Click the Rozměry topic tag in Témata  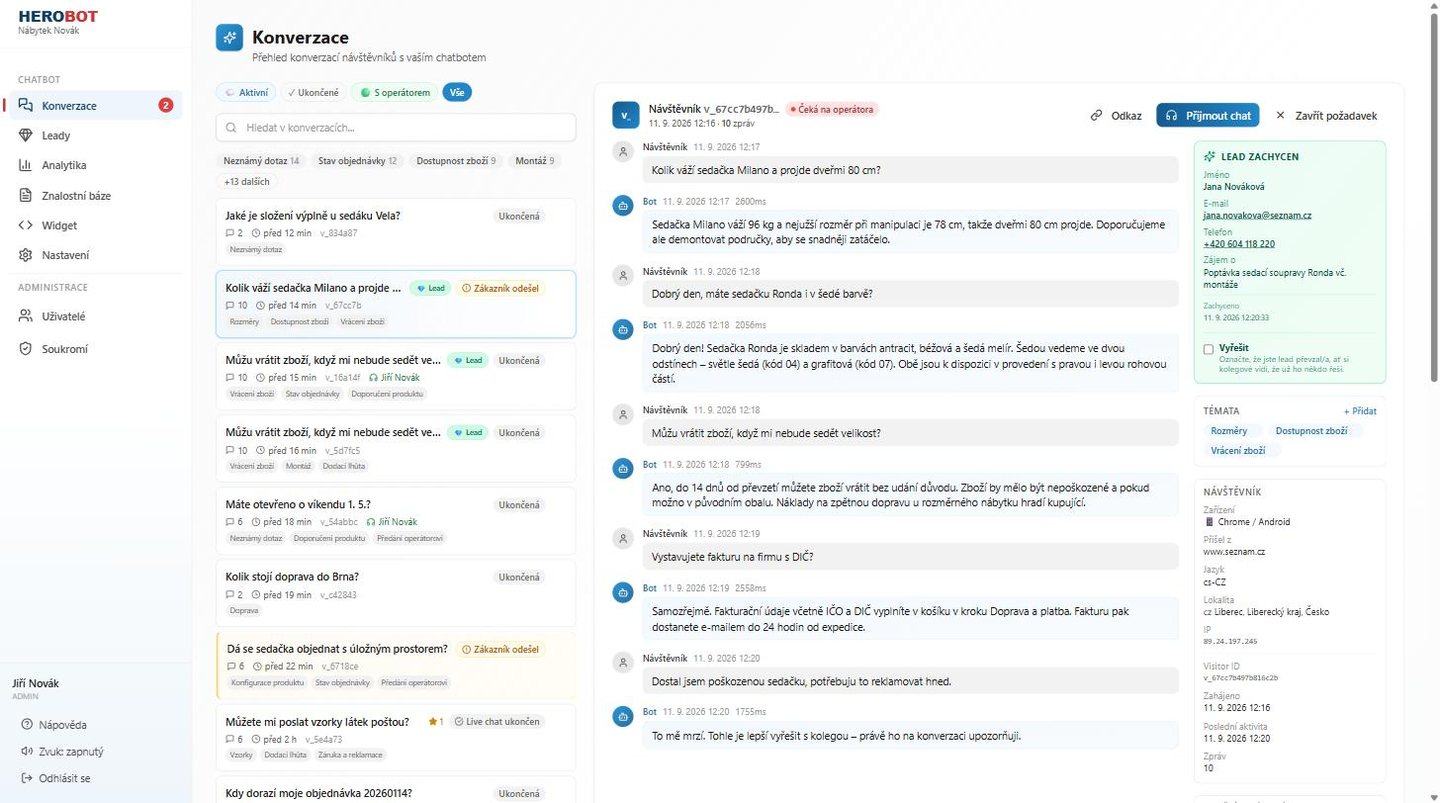[1229, 431]
